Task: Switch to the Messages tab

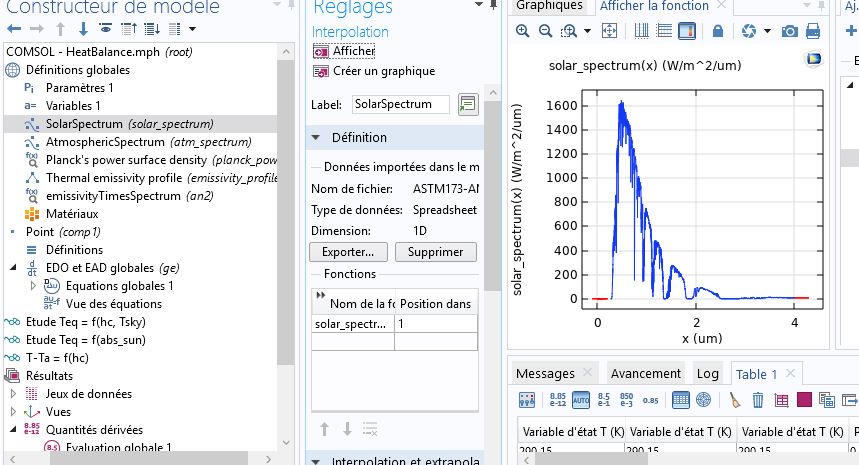Action: pos(545,373)
